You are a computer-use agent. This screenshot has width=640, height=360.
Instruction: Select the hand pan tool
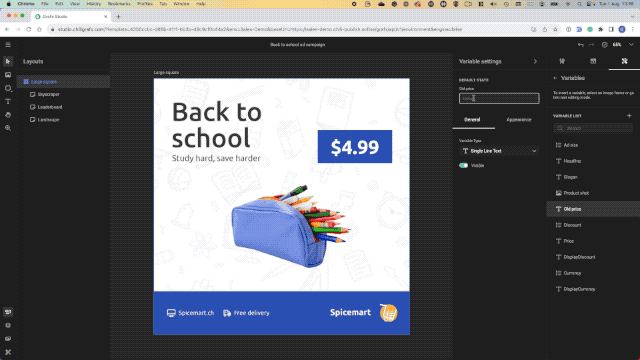[8, 115]
